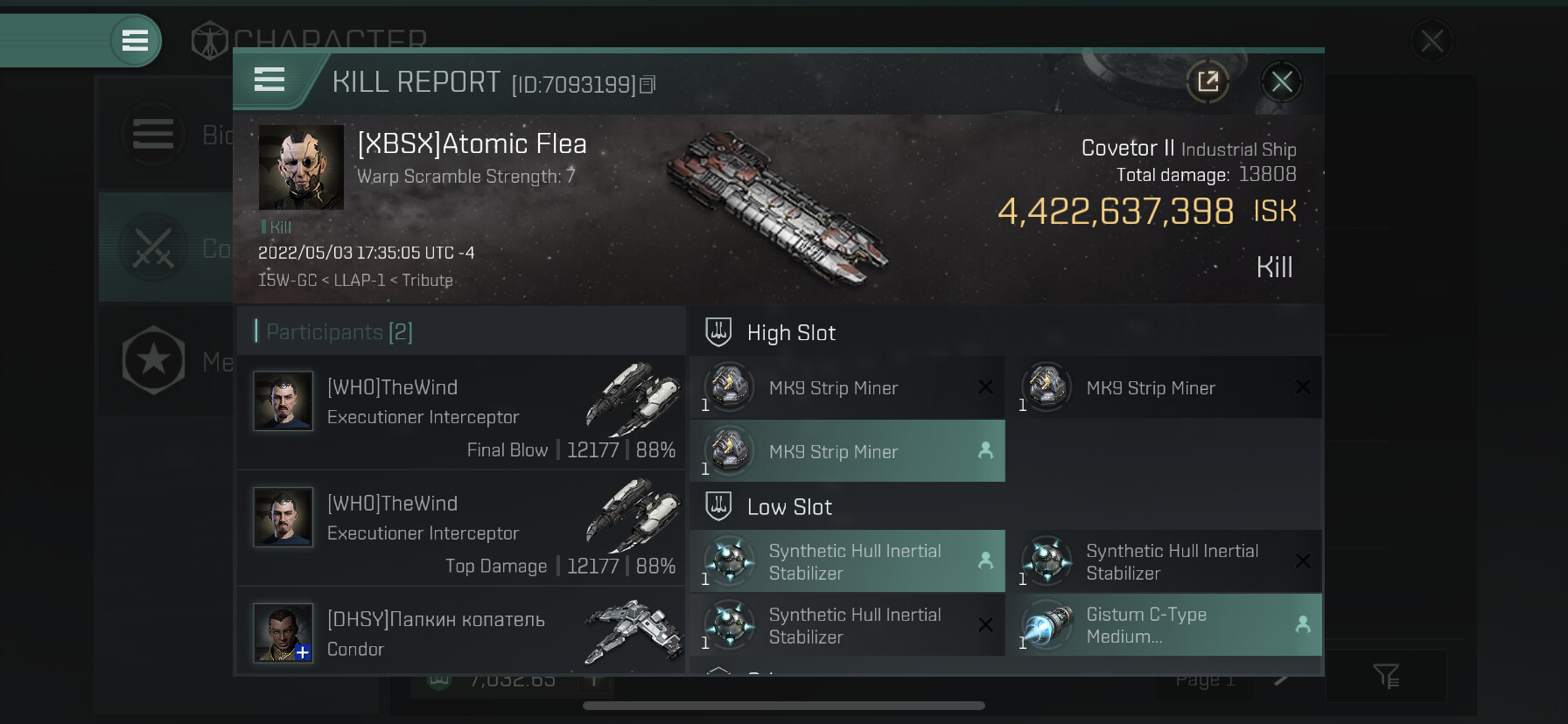The image size is (1568, 724).
Task: Select the Gistum C-Type Medium module
Action: [1164, 625]
